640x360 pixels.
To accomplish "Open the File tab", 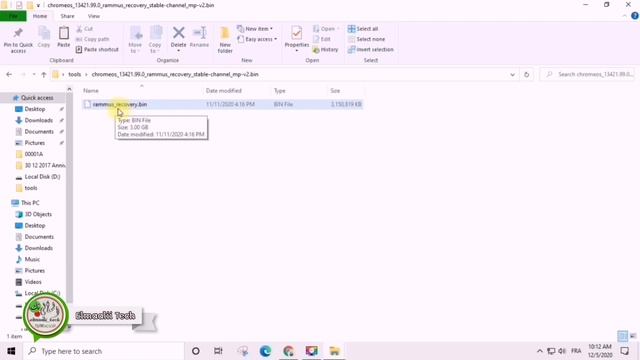I will [x=13, y=16].
